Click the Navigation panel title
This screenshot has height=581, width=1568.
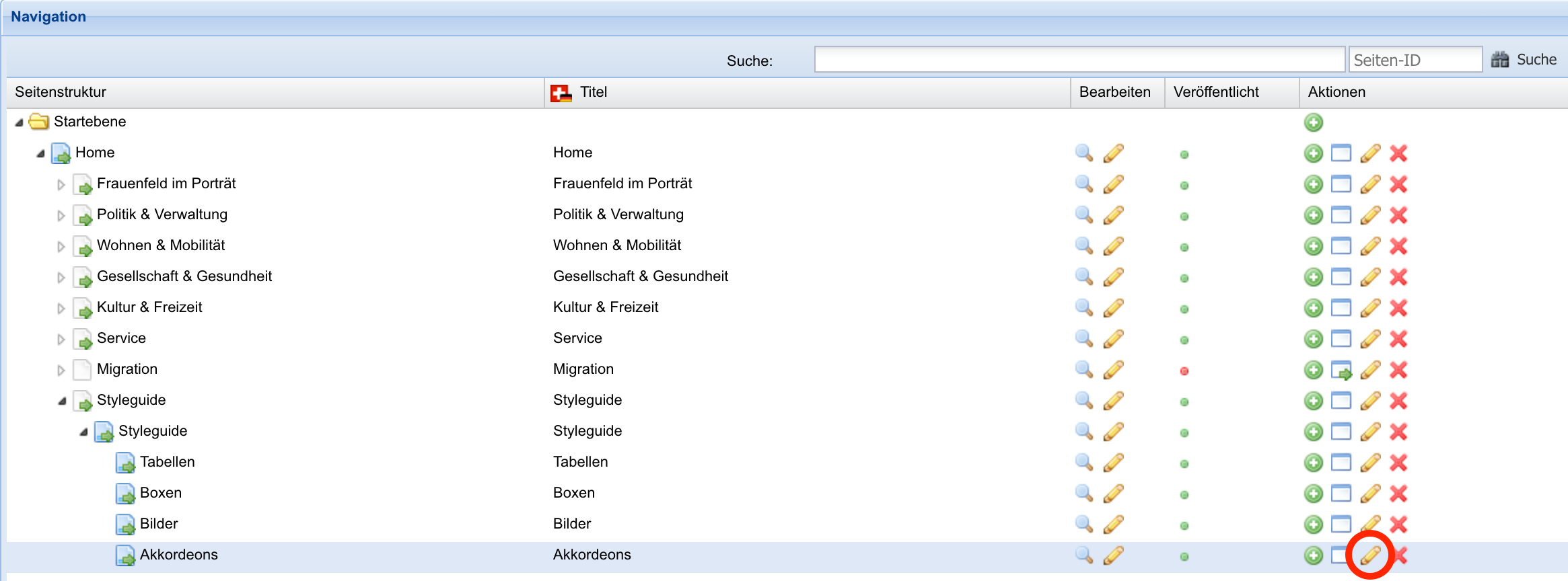click(48, 17)
